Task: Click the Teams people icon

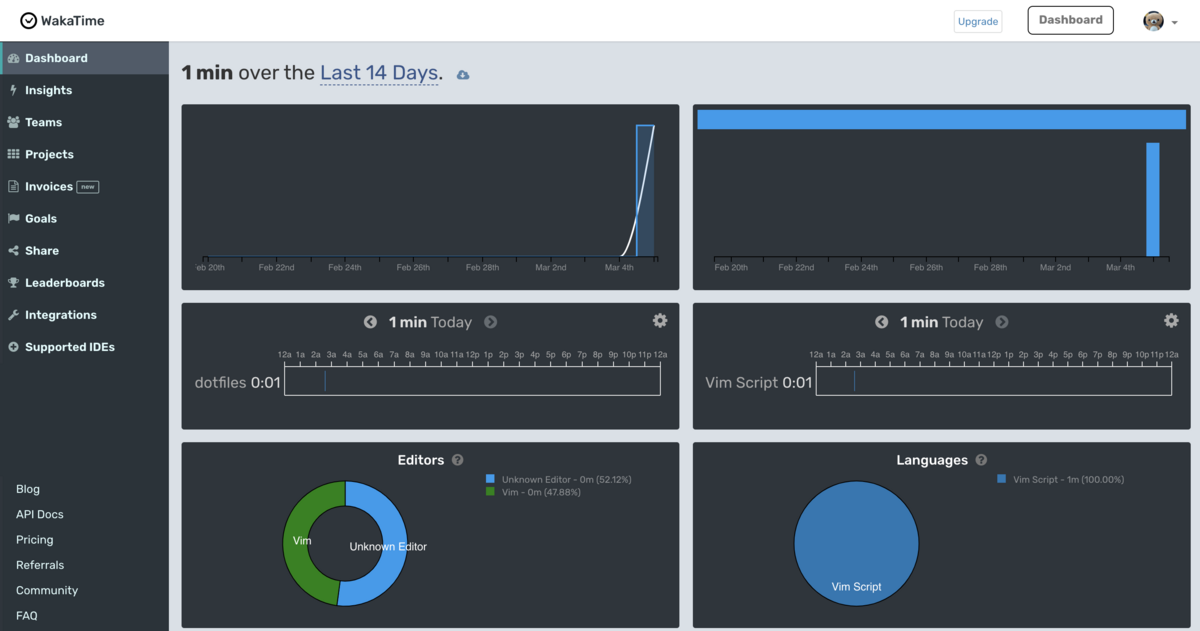Action: (x=13, y=122)
